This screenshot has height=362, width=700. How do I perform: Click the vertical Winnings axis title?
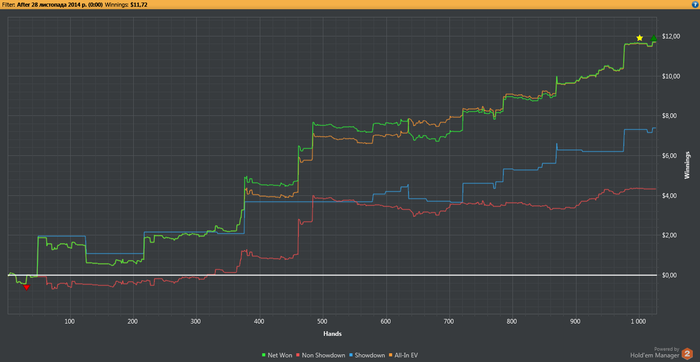[x=688, y=166]
